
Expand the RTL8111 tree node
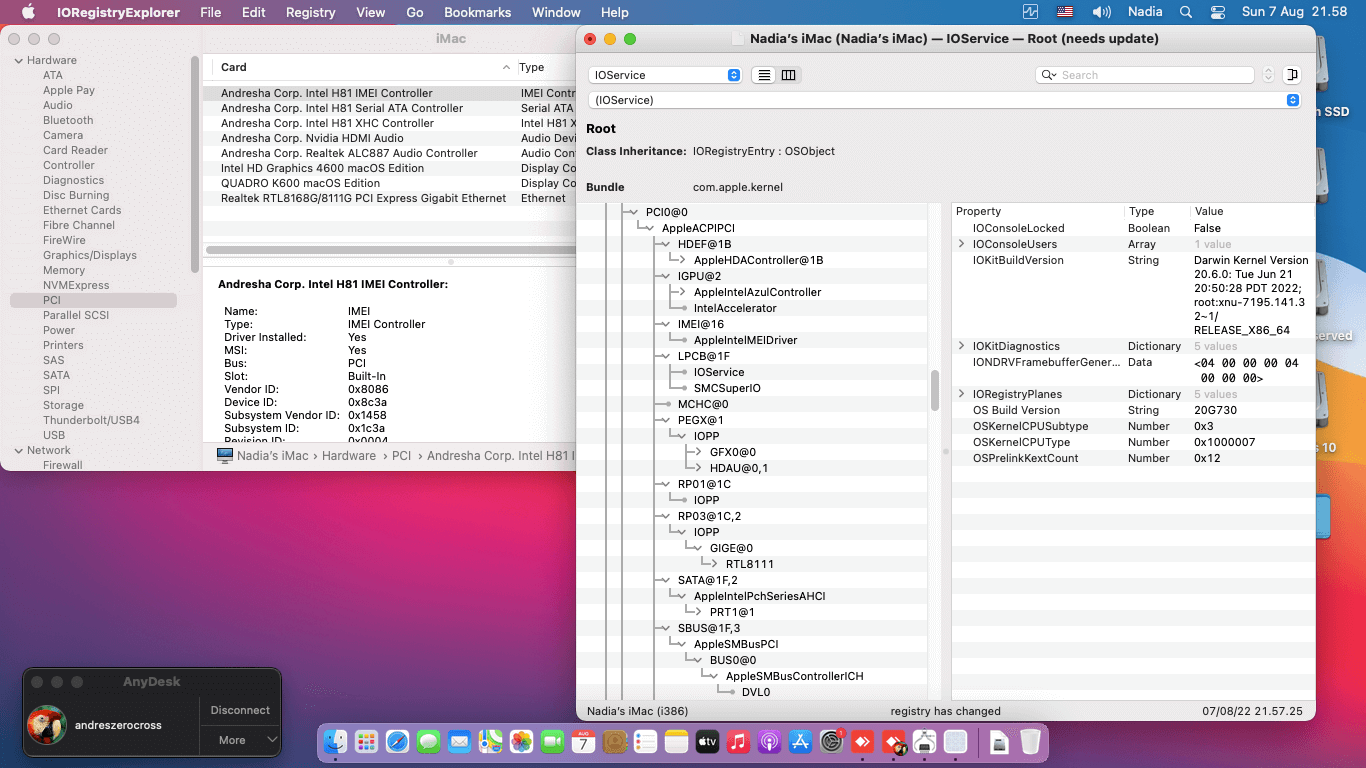click(715, 564)
